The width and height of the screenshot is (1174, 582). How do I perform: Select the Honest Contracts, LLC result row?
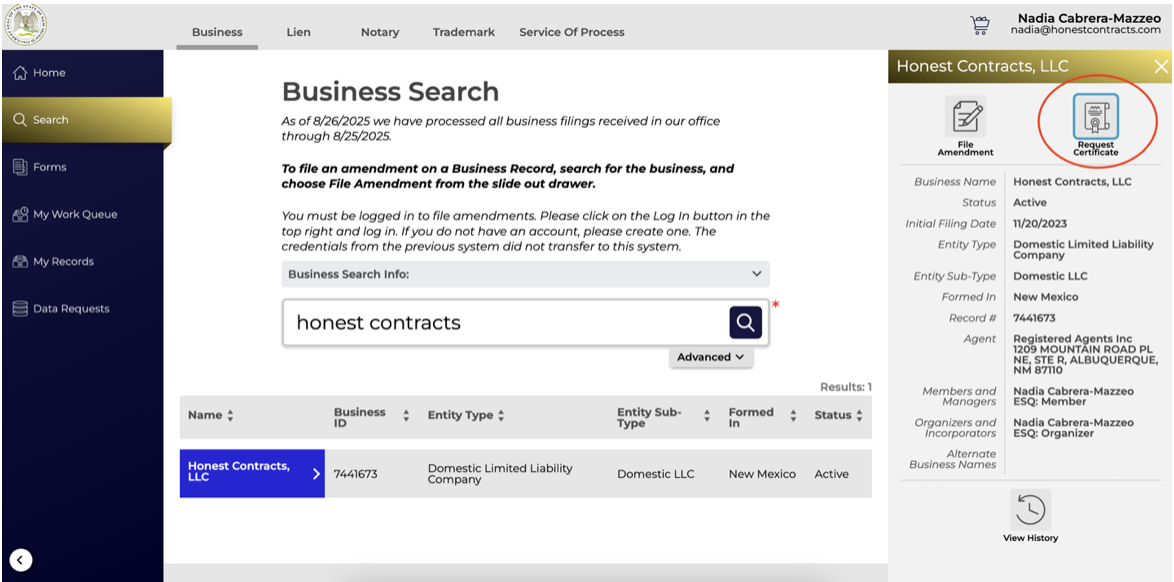(x=252, y=473)
